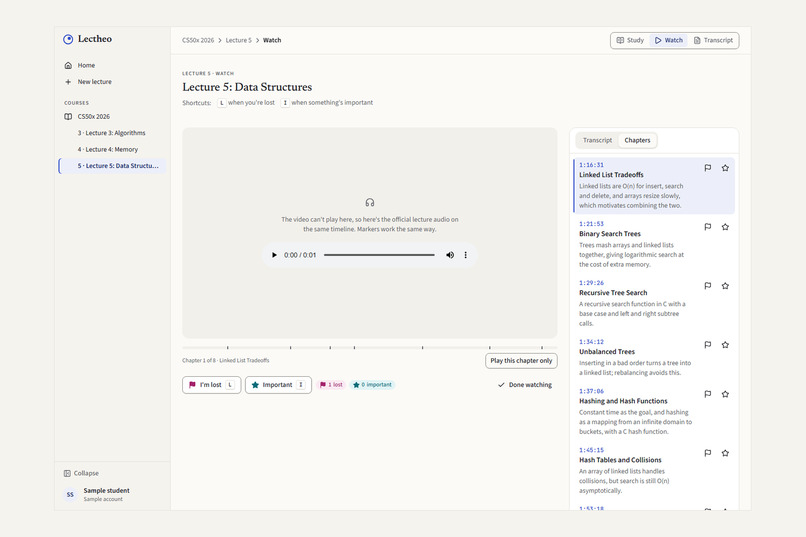
Task: Flag Recursive Tree Search chapter
Action: [x=708, y=286]
